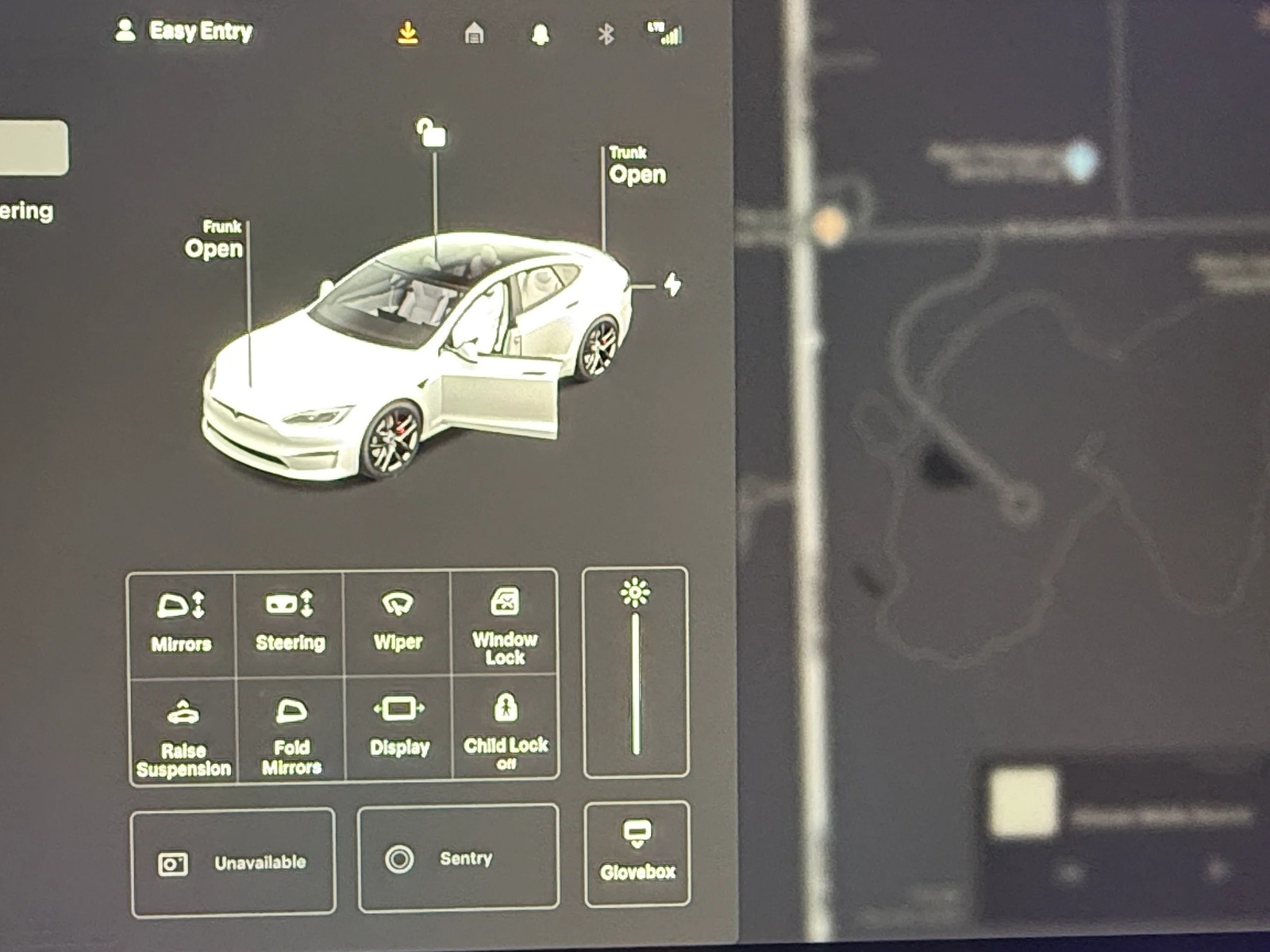The width and height of the screenshot is (1270, 952).
Task: Tap the software update download icon
Action: pos(407,33)
